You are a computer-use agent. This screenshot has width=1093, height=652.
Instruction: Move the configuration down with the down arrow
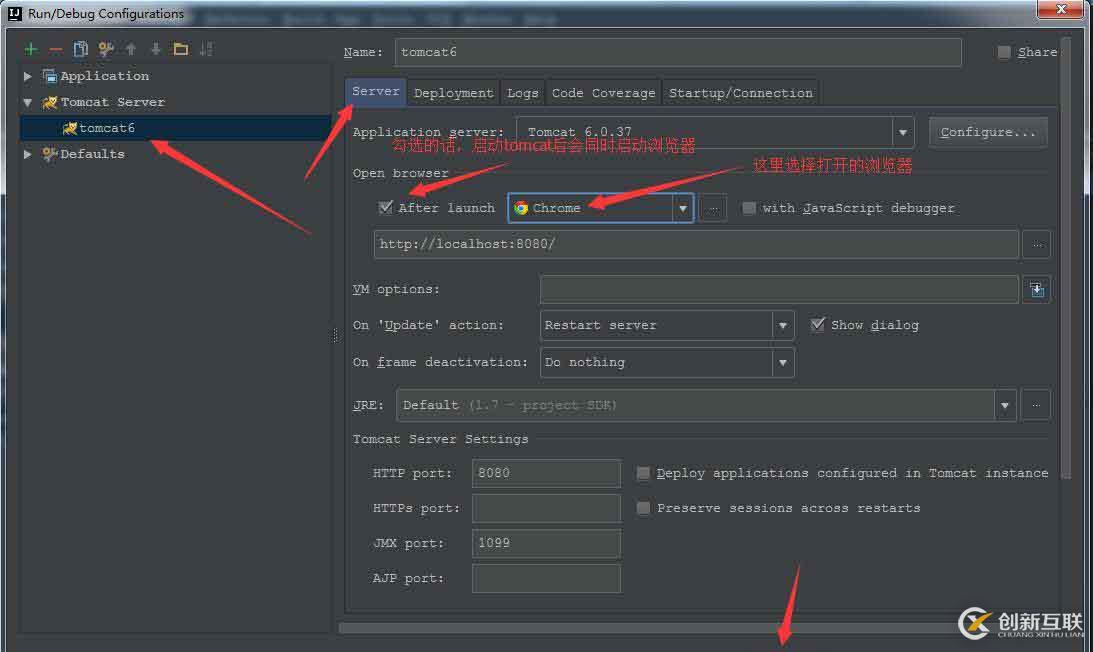pyautogui.click(x=155, y=49)
